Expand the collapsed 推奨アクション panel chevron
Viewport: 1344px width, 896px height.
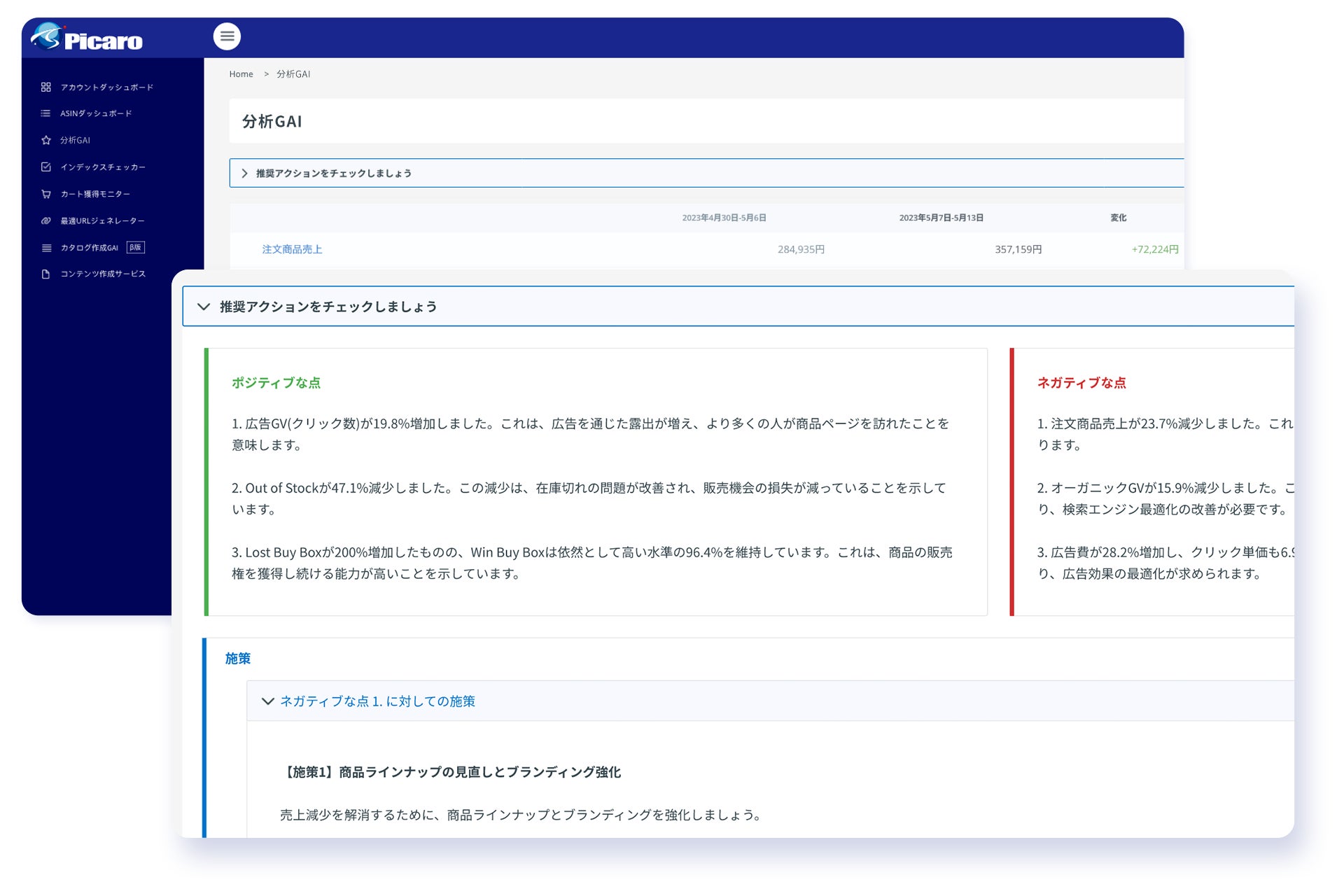point(244,174)
